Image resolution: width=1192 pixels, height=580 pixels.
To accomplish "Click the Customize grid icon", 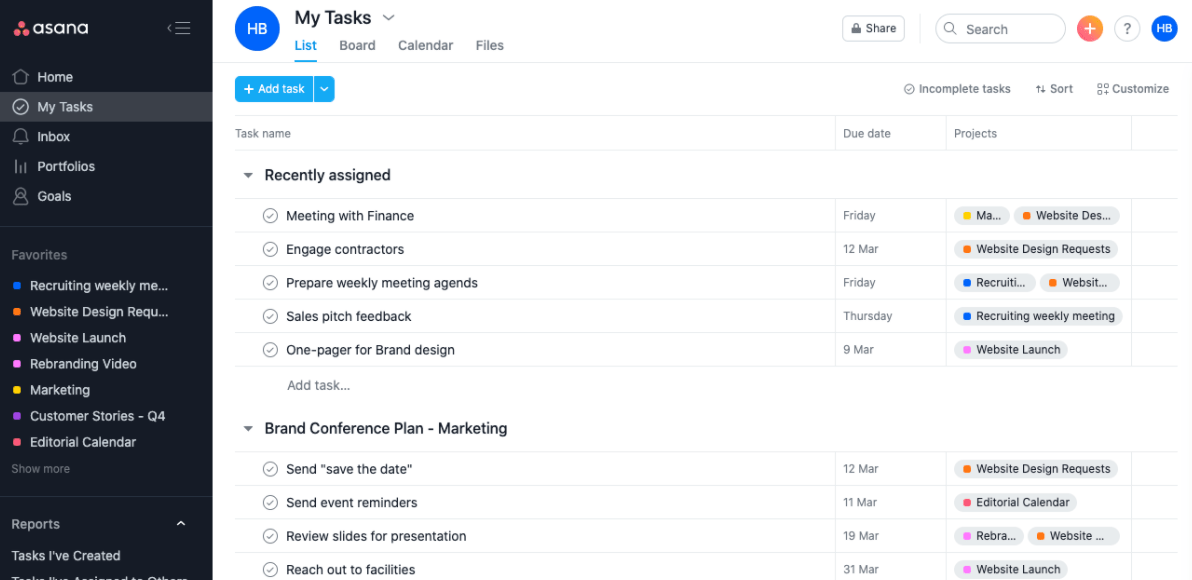I will (1102, 89).
